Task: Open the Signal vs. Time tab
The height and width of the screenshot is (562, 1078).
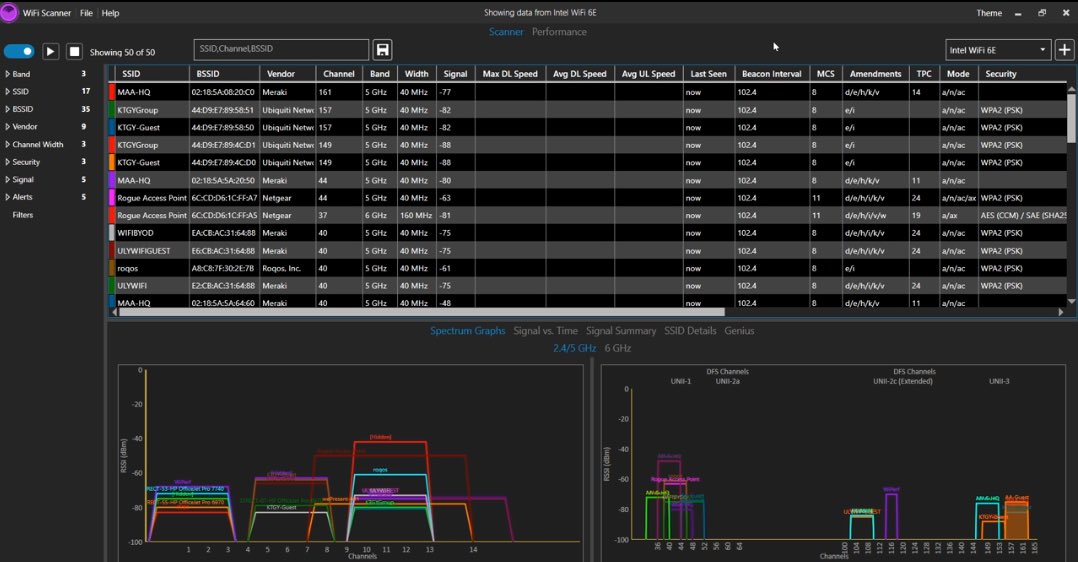Action: click(545, 331)
